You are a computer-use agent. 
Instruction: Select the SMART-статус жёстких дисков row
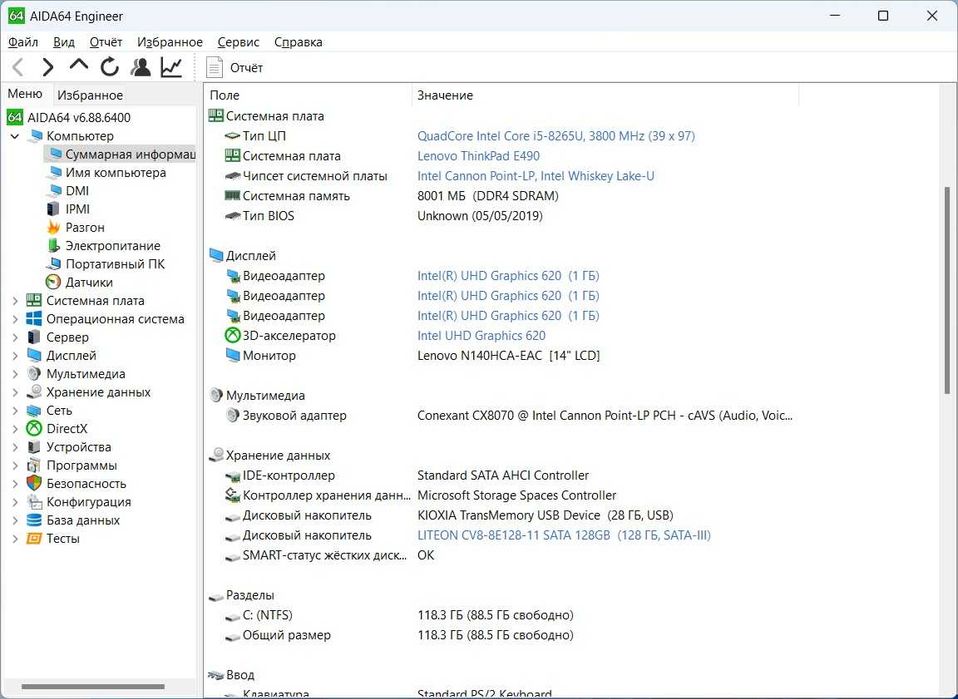[501, 555]
